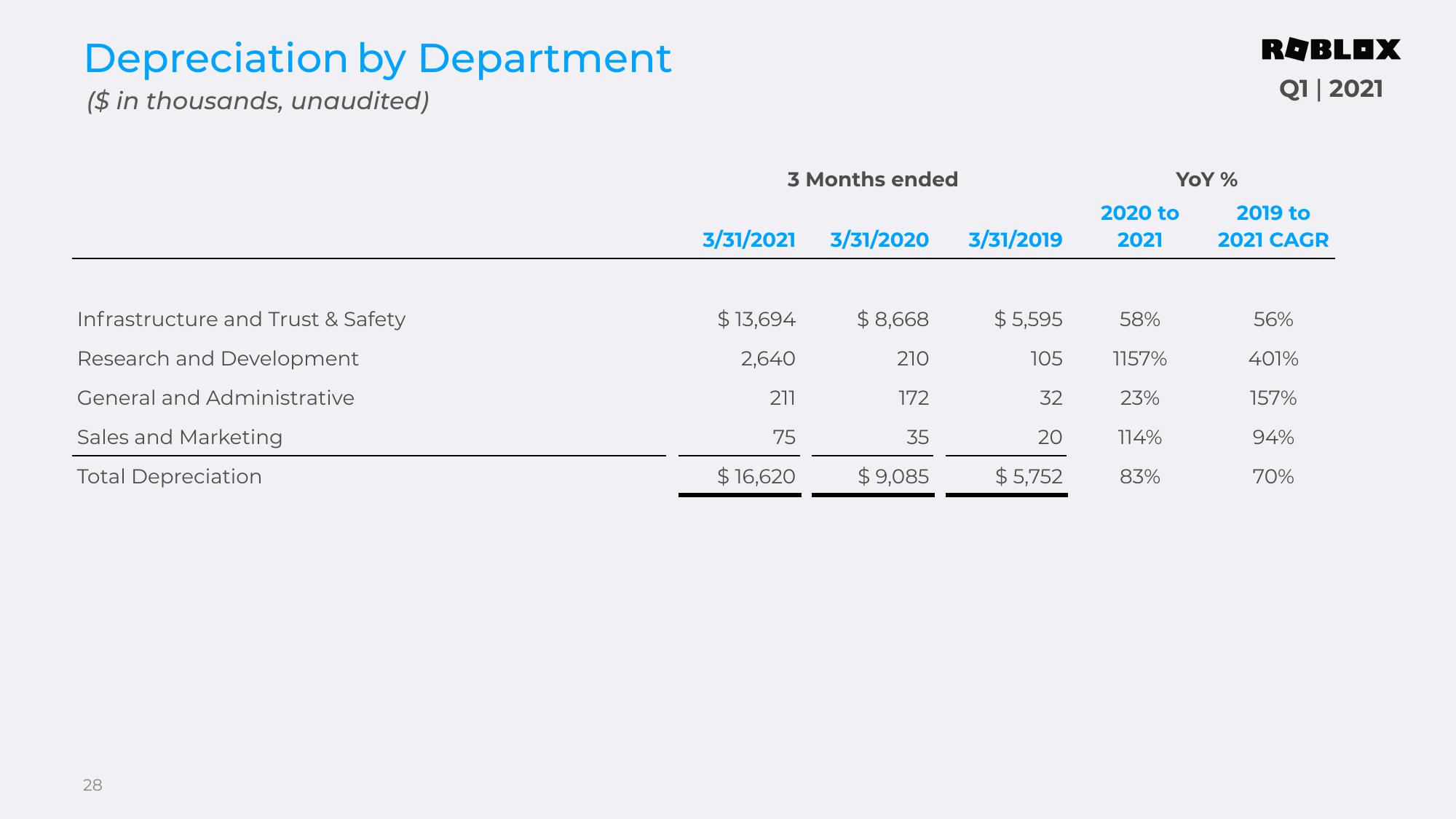
Task: Click the '56%' value
Action: pyautogui.click(x=1273, y=319)
